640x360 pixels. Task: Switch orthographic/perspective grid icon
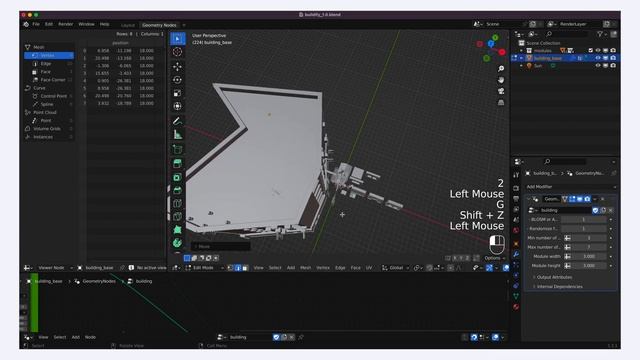point(501,102)
